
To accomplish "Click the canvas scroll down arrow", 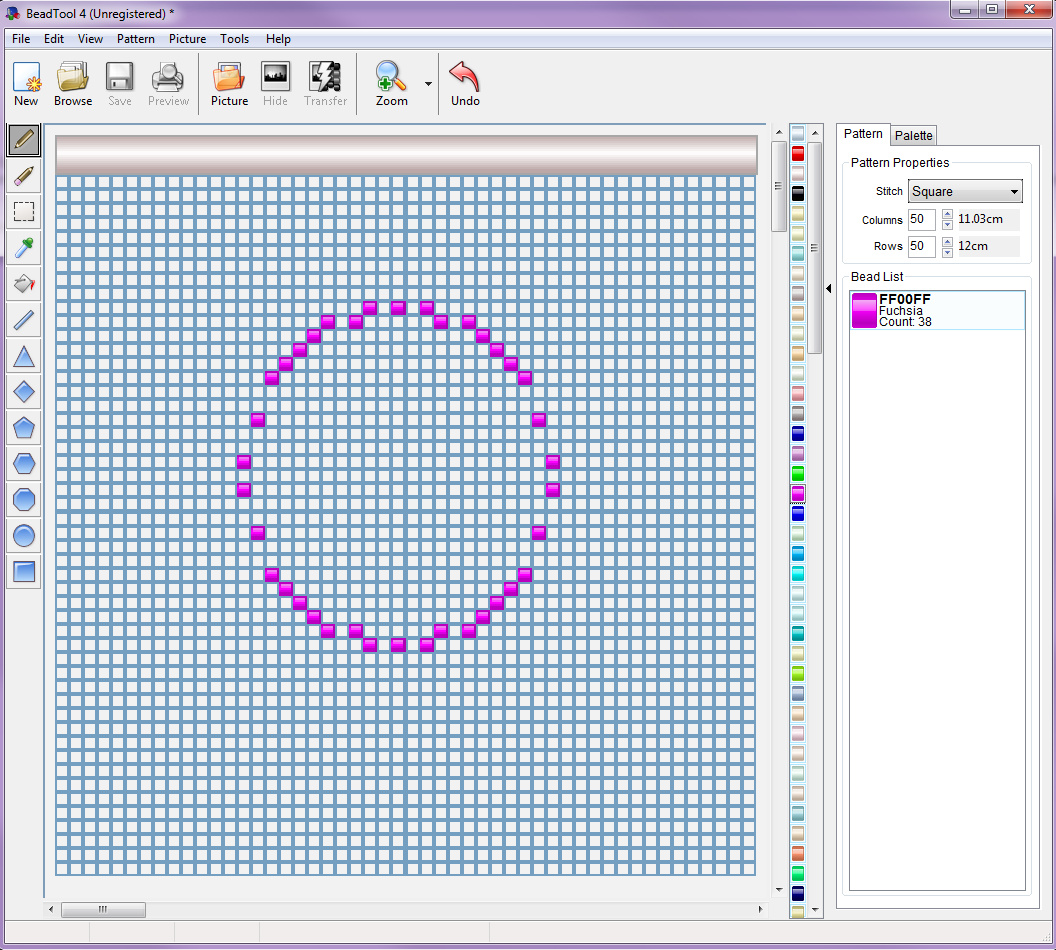I will pos(779,890).
